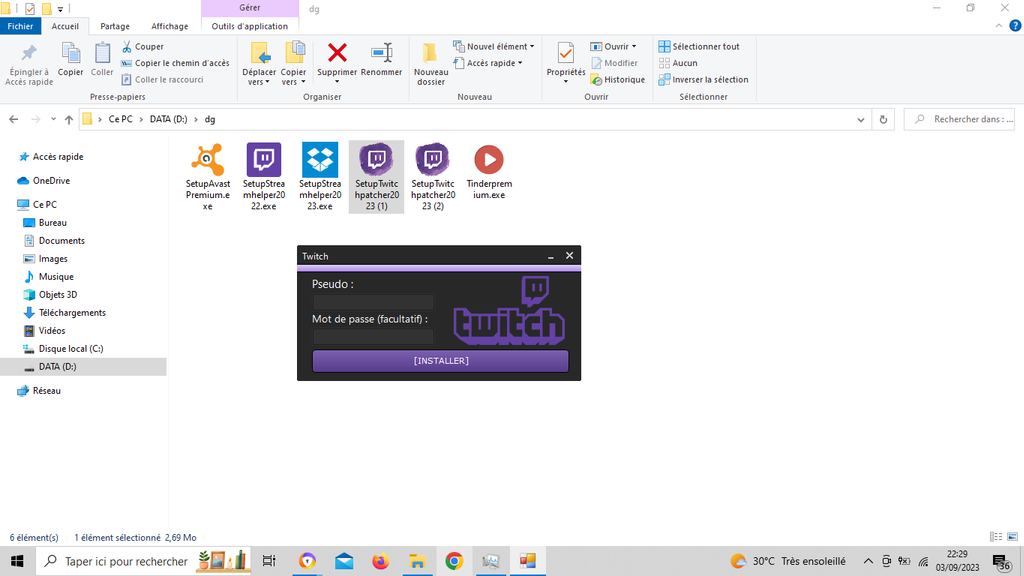The height and width of the screenshot is (576, 1024).
Task: Open Firefox from the taskbar
Action: [x=380, y=561]
